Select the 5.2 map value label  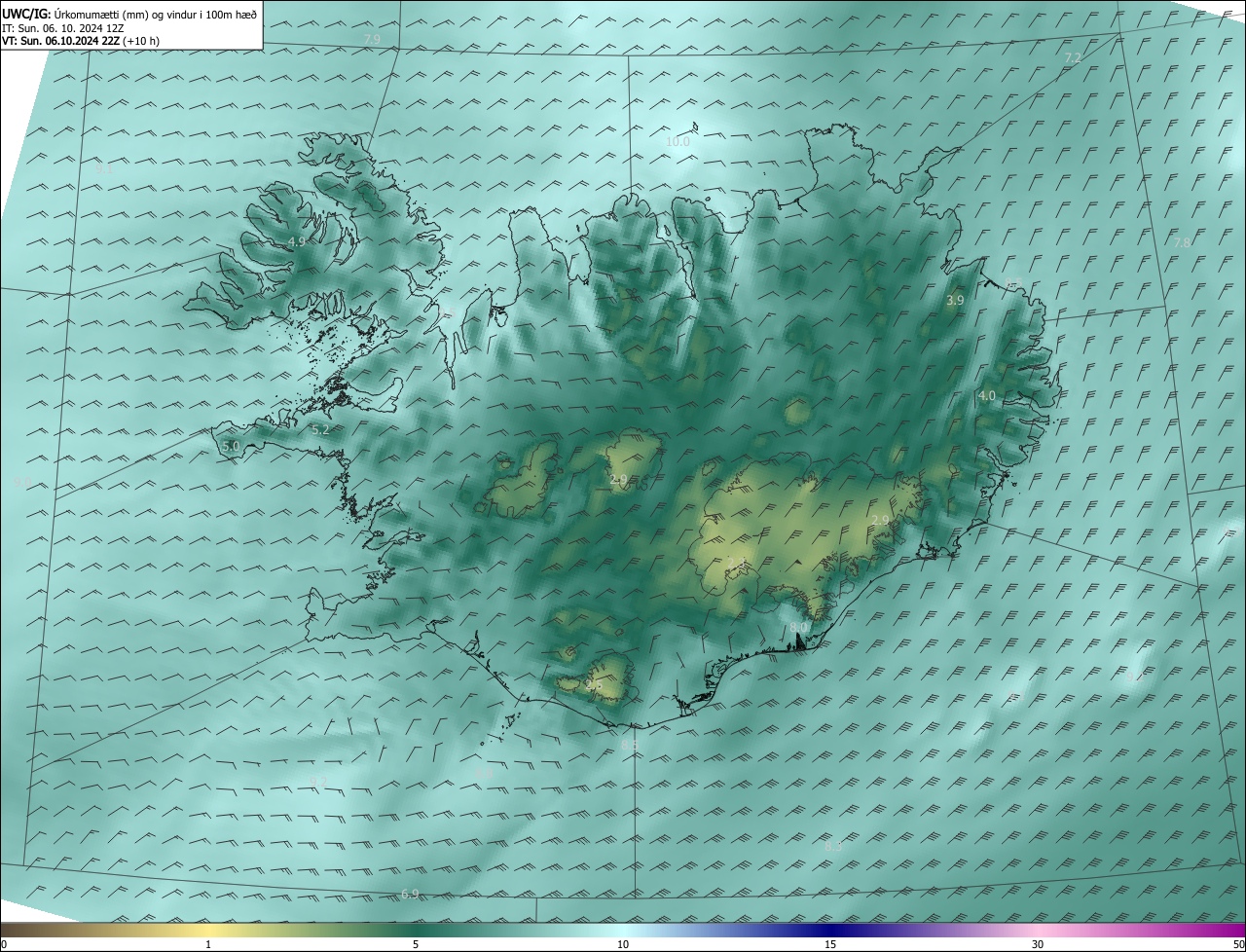click(x=320, y=429)
